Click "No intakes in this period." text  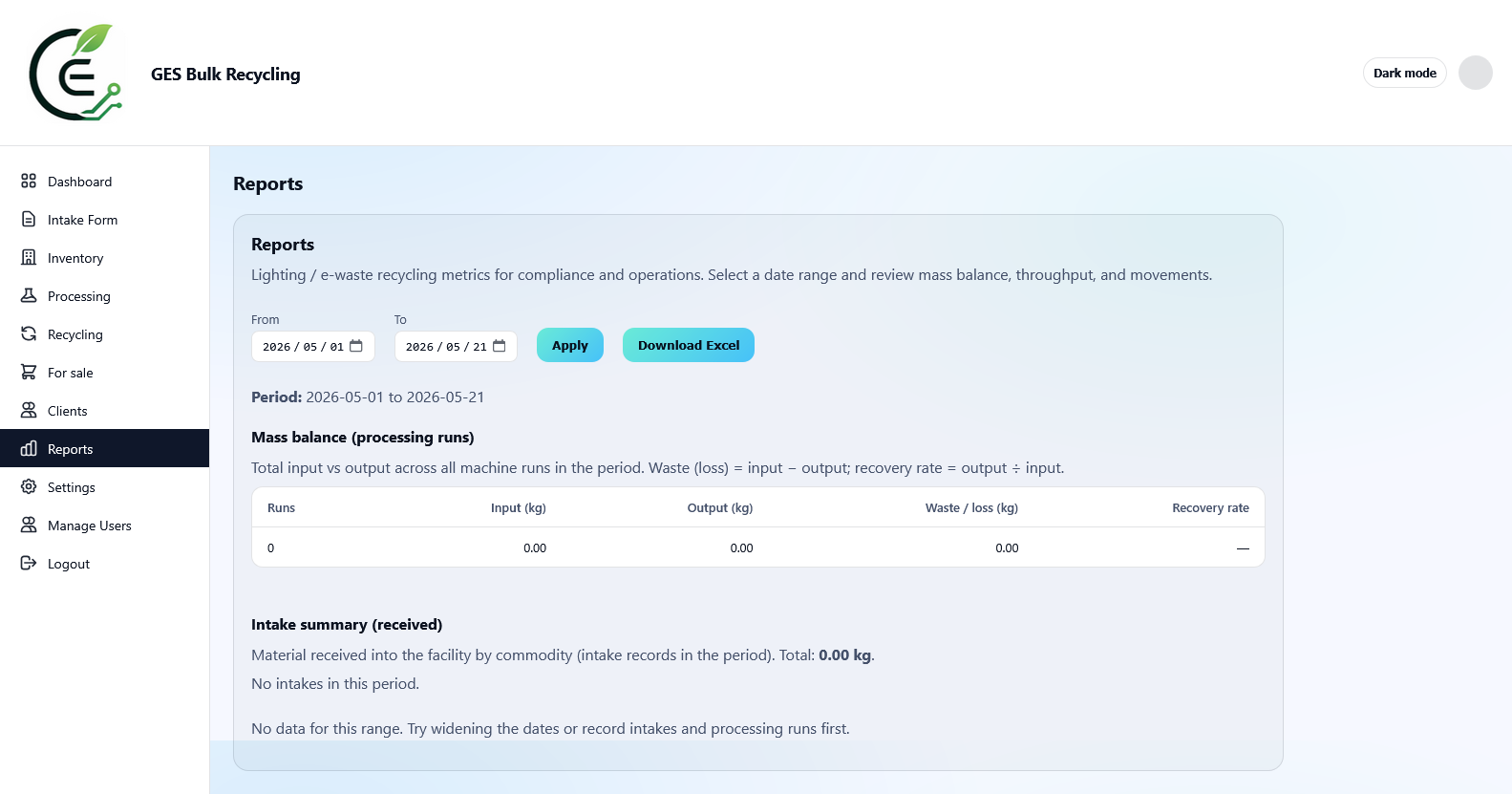point(335,683)
